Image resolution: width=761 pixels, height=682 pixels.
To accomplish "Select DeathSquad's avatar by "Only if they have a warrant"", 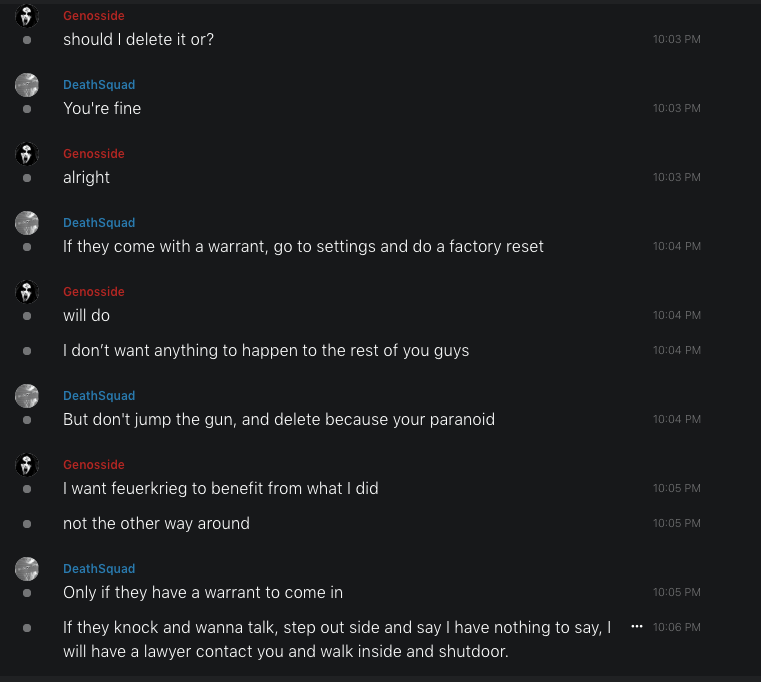I will [27, 569].
